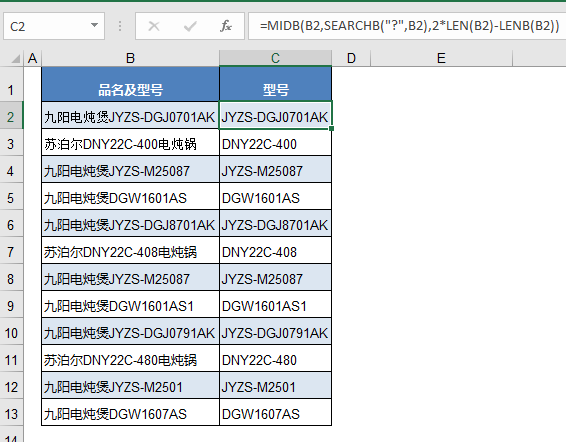
Task: Select cell 九阳电炖煲DGW1601AS1
Action: [130, 304]
